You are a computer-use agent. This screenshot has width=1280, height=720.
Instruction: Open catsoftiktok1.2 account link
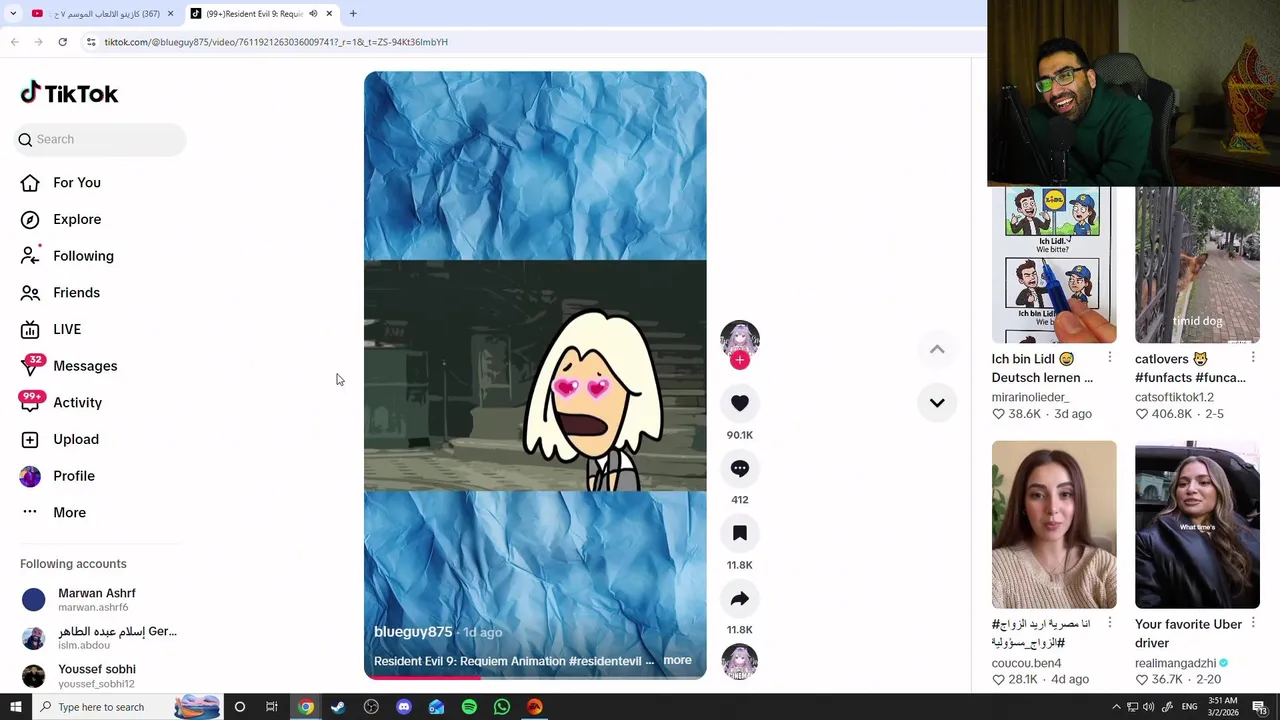[1174, 397]
